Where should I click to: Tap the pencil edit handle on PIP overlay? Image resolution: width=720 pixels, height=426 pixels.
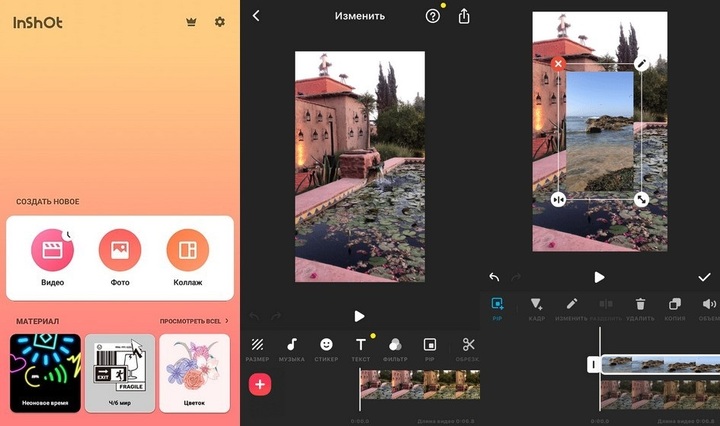(x=641, y=63)
